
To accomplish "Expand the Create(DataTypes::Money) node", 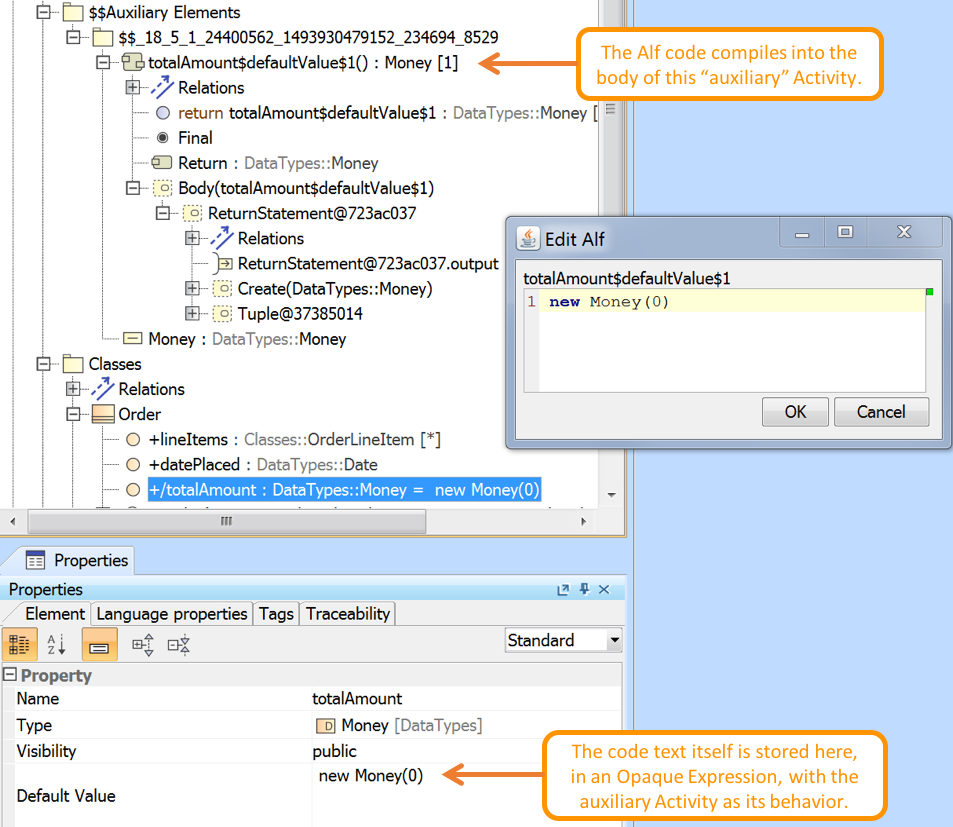I will [192, 289].
